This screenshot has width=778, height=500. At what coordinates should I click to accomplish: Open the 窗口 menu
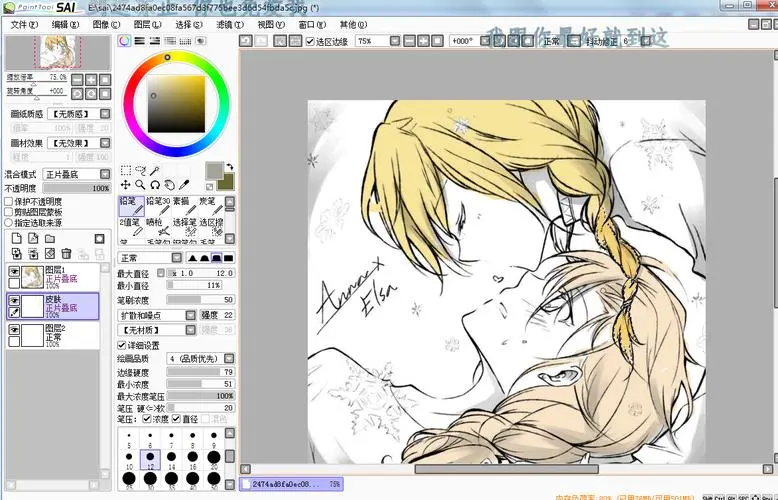coord(312,24)
